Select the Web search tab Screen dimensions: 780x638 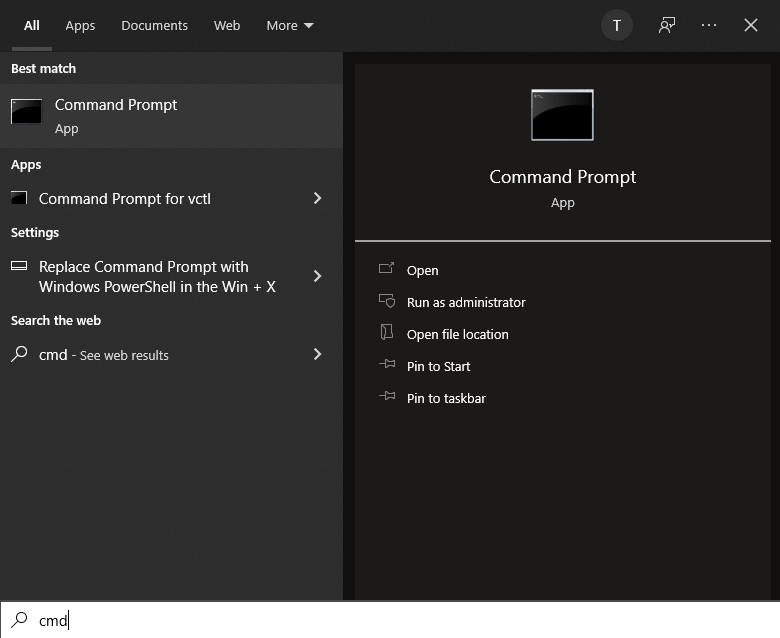coord(227,26)
